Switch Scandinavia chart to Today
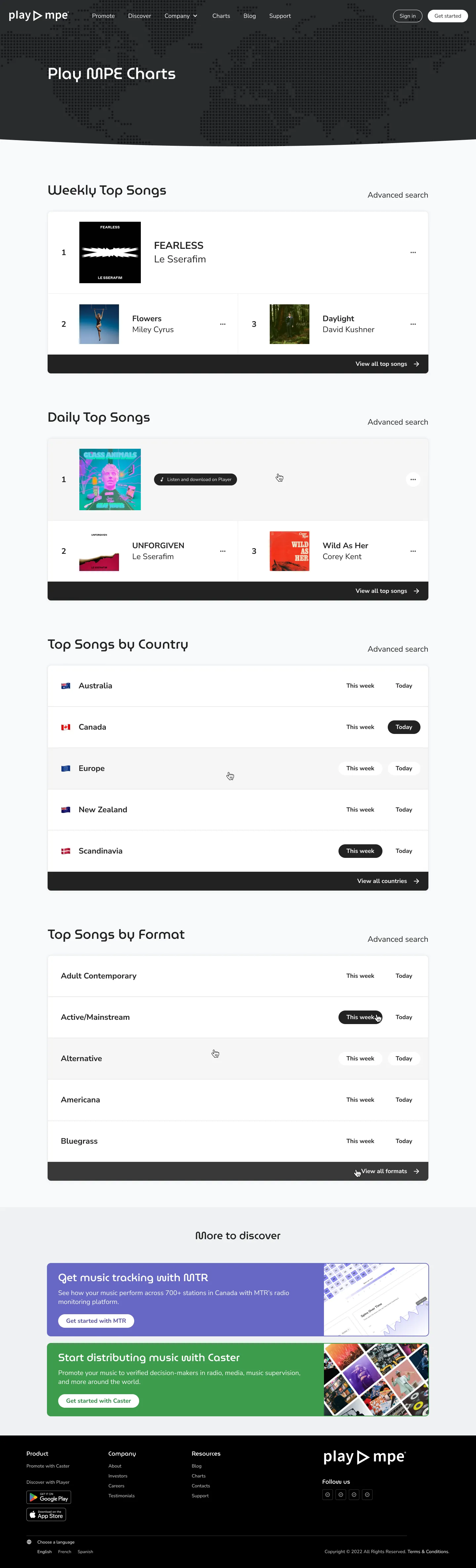 (x=404, y=851)
